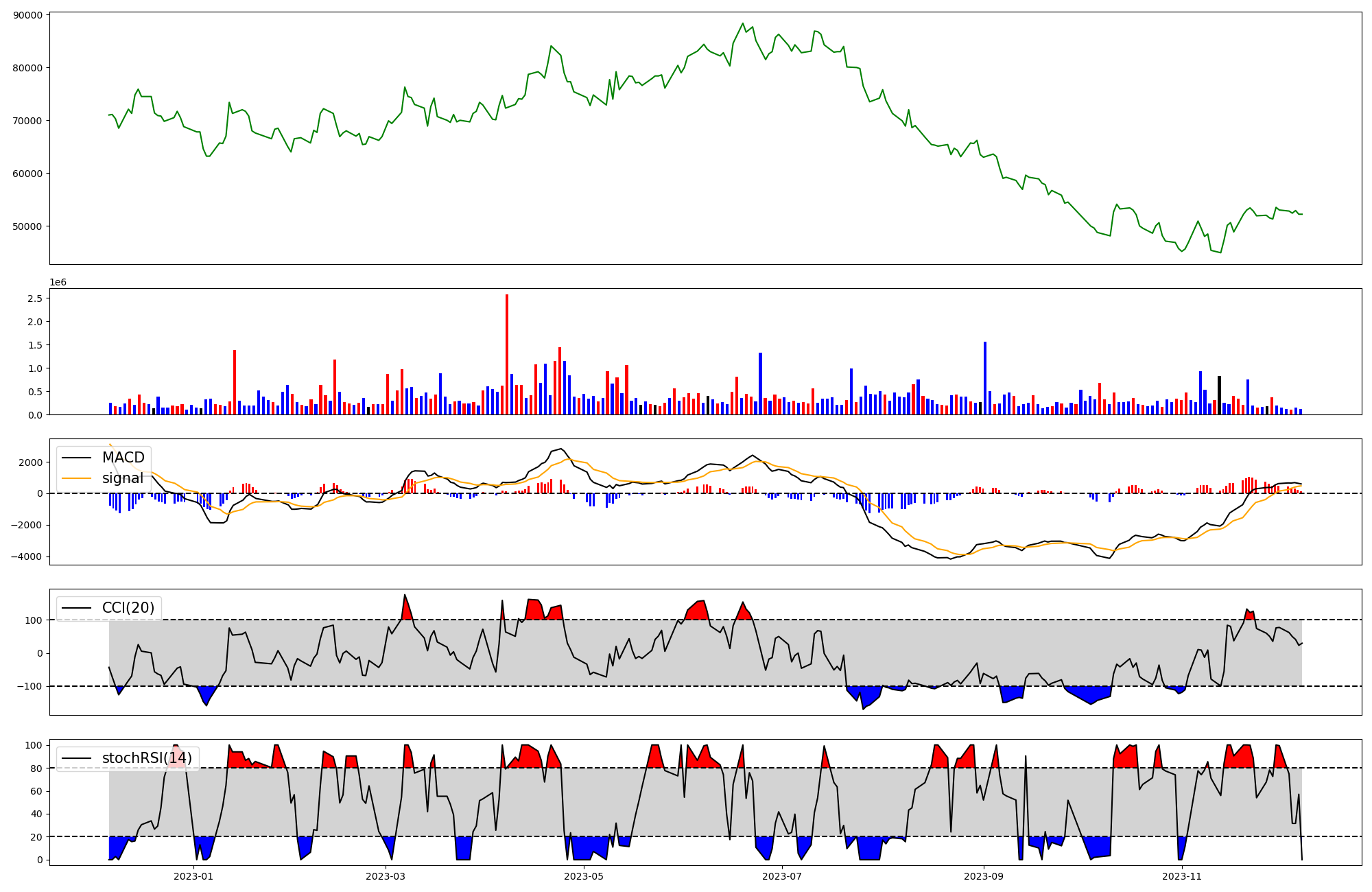Click the CCI(20) legend label
The height and width of the screenshot is (892, 1372).
(x=128, y=608)
